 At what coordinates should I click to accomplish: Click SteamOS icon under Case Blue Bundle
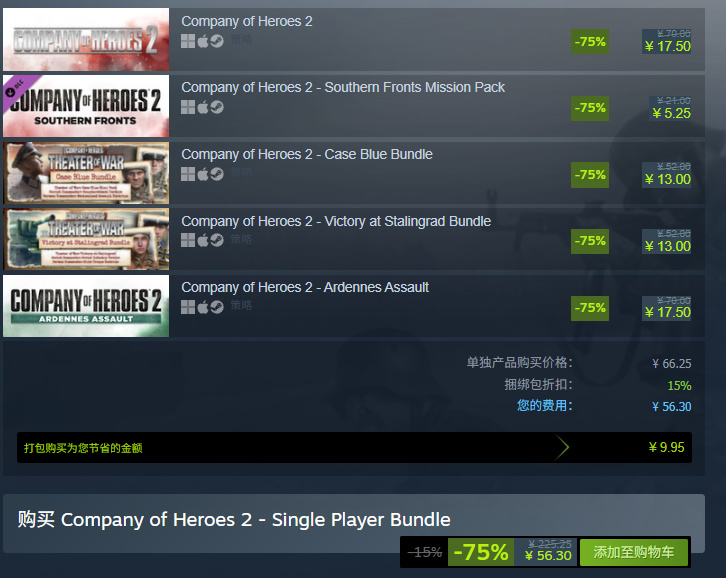tap(217, 174)
